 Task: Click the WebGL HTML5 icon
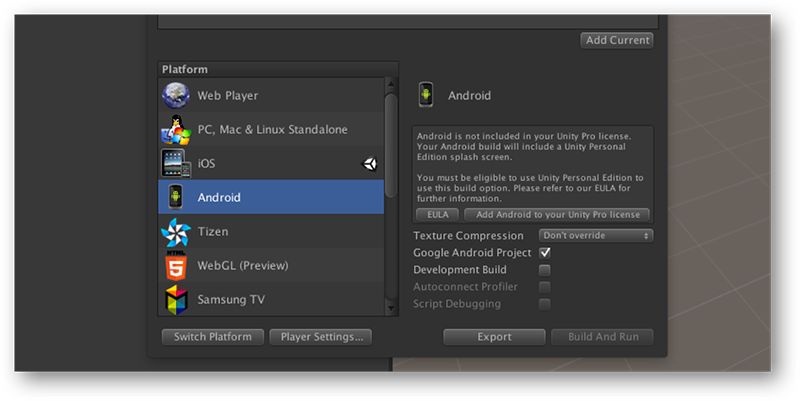point(176,265)
